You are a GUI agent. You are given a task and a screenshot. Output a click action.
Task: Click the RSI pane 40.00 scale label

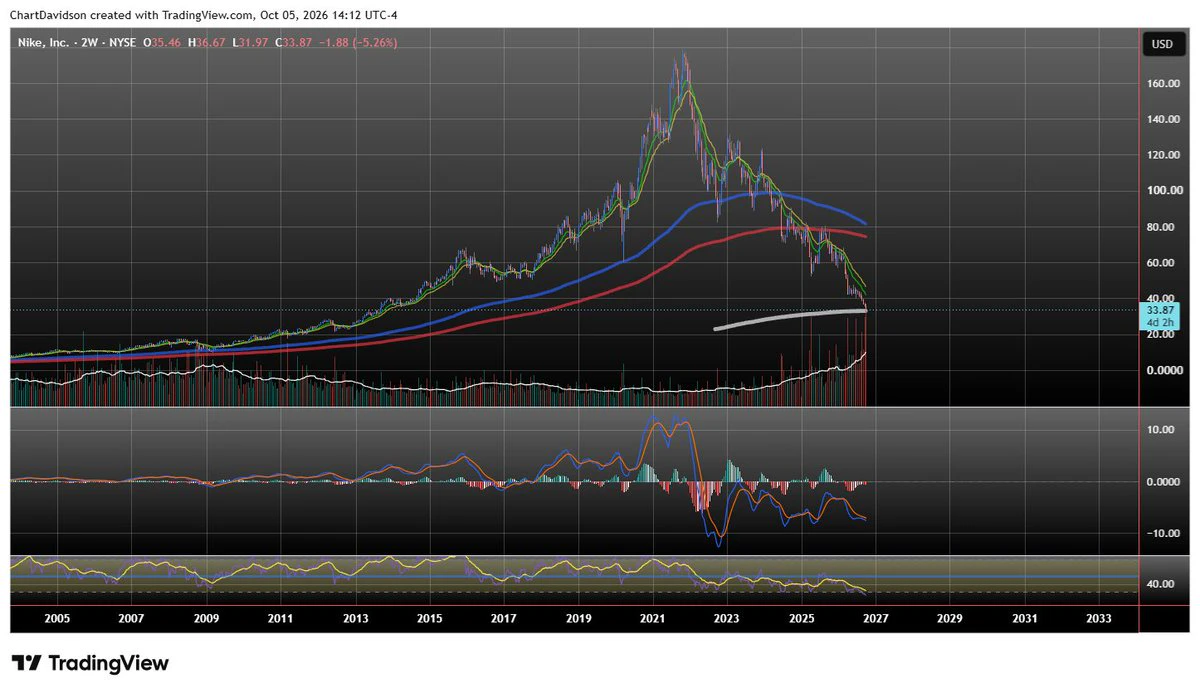coord(1159,584)
